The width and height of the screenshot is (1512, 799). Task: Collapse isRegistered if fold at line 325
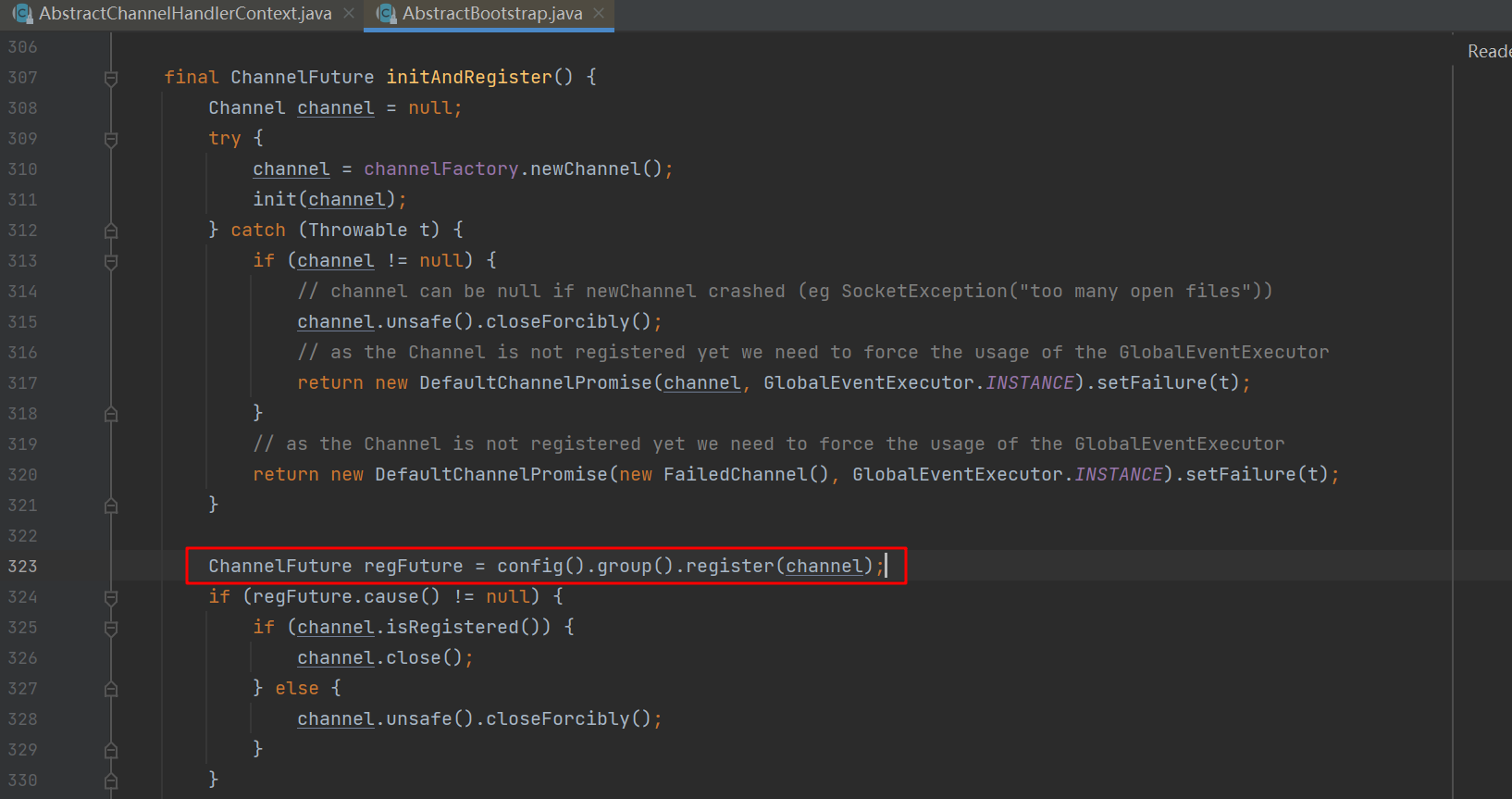[111, 628]
